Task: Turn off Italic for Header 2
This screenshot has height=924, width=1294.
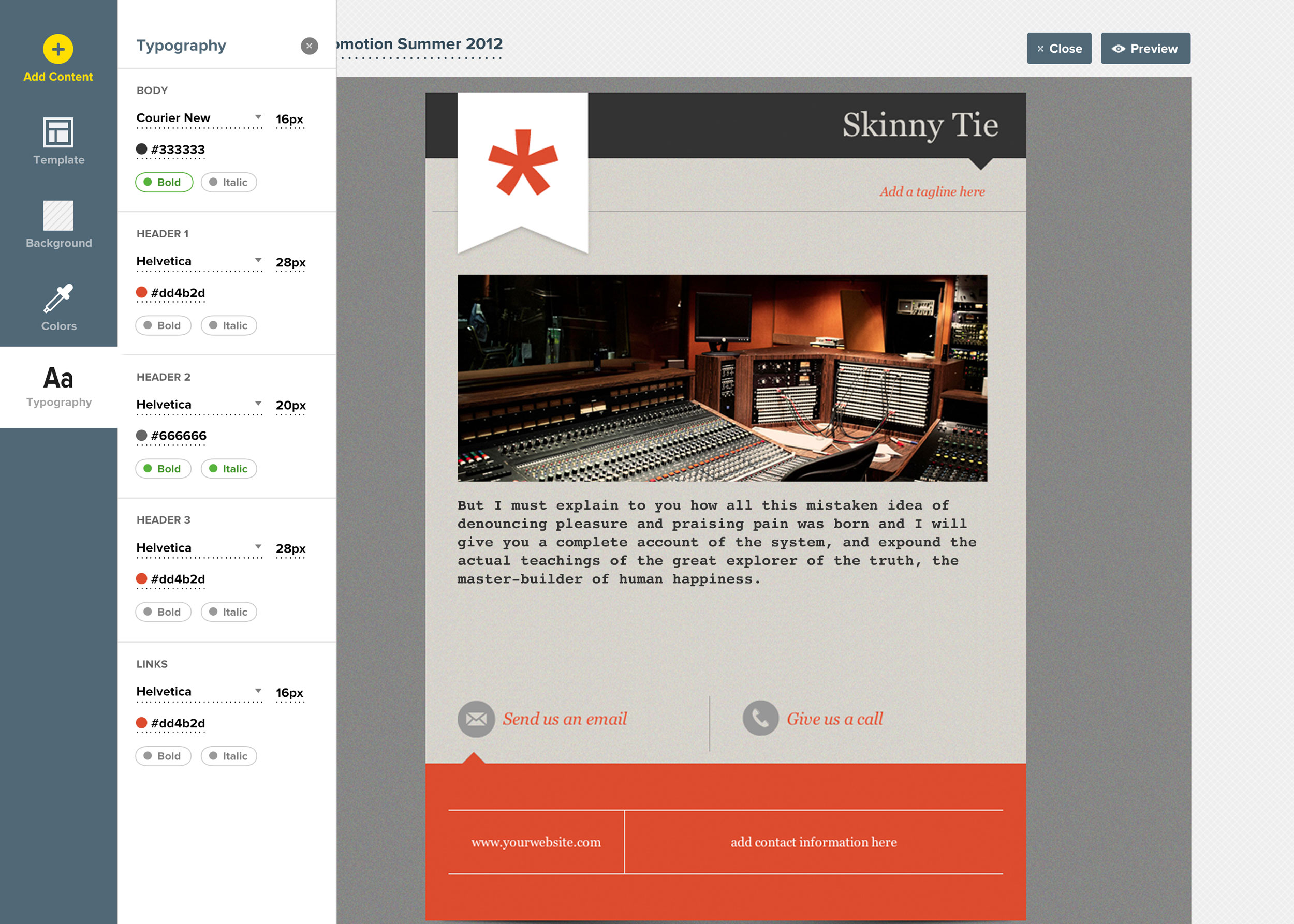Action: pos(229,469)
